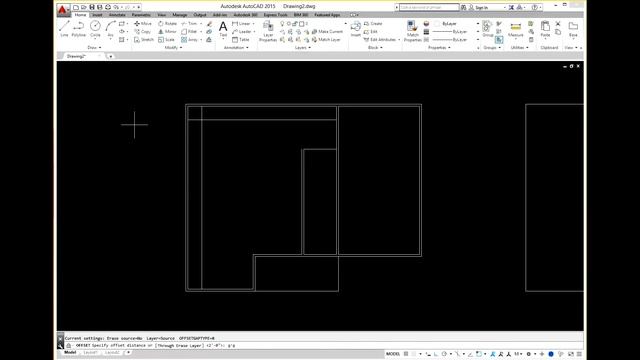Expand the Properties panel
Image resolution: width=640 pixels, height=360 pixels.
pyautogui.click(x=439, y=48)
